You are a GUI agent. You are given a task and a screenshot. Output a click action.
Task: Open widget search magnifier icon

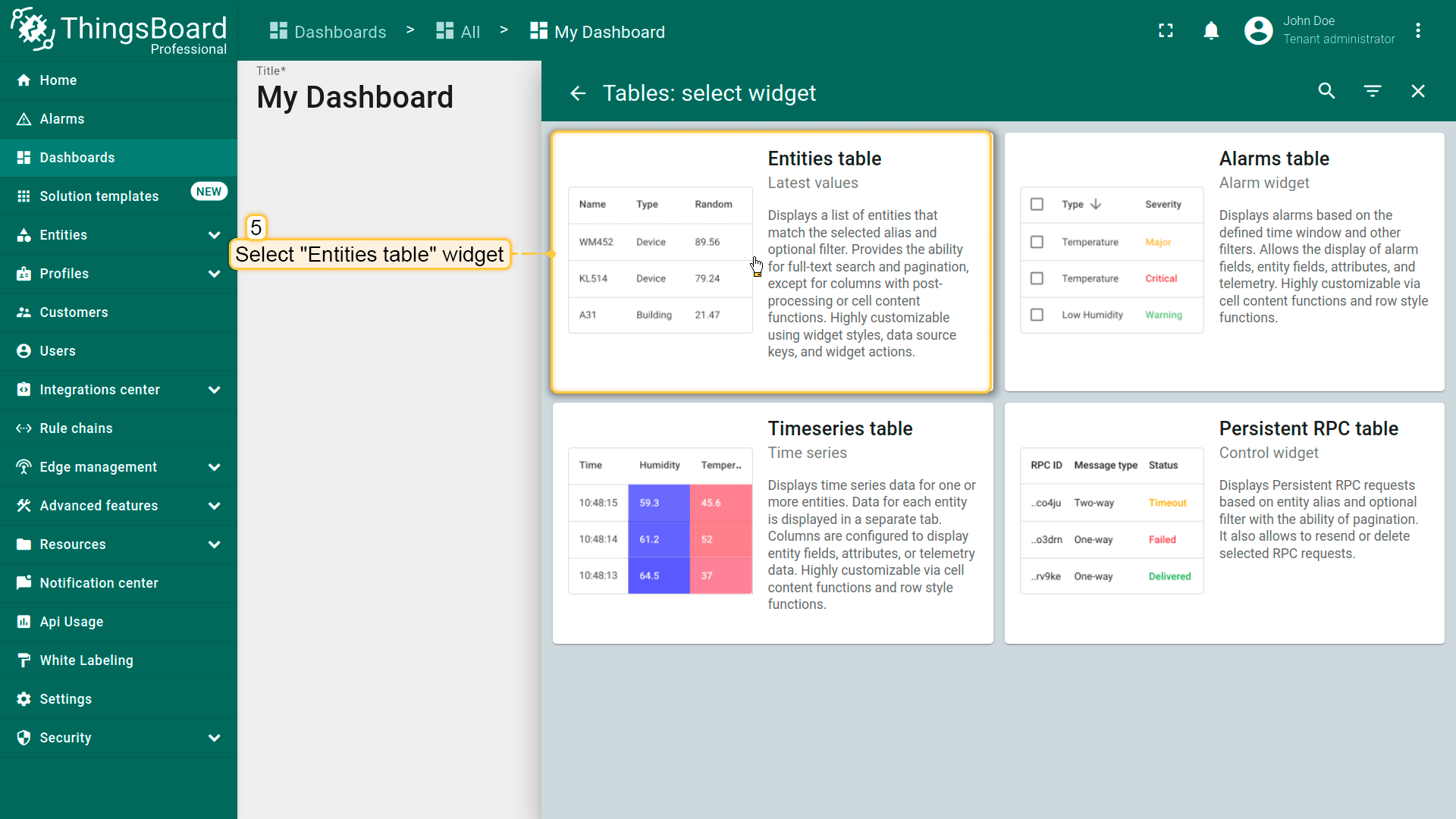tap(1326, 91)
